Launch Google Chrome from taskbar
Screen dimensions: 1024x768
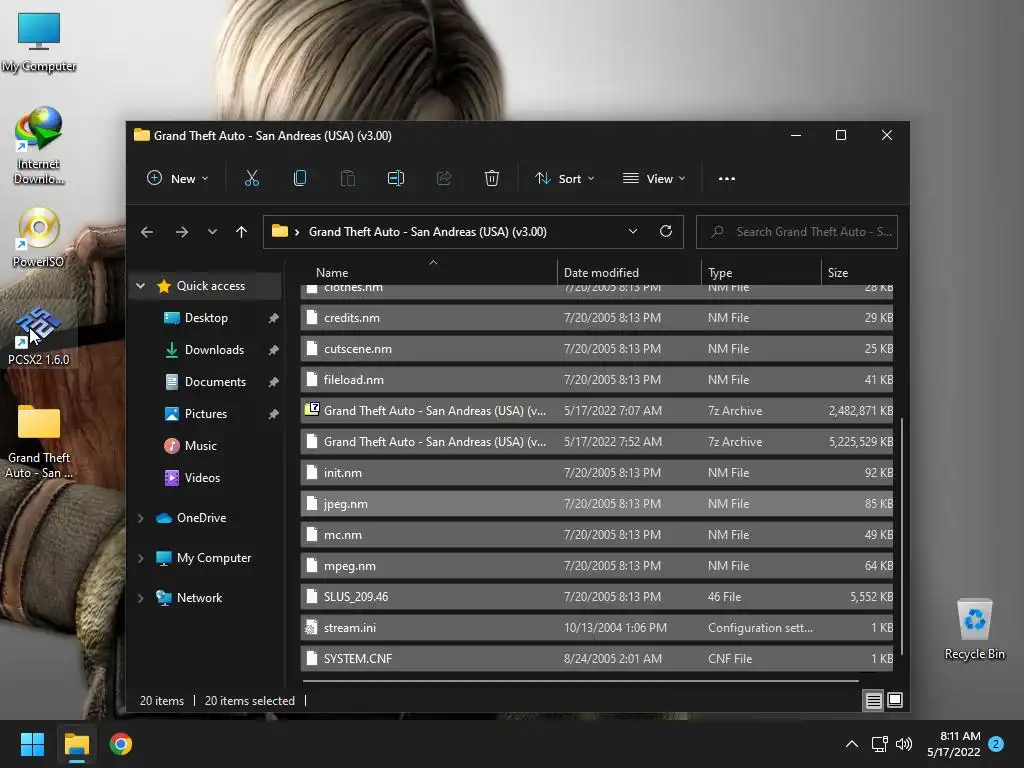pyautogui.click(x=121, y=744)
